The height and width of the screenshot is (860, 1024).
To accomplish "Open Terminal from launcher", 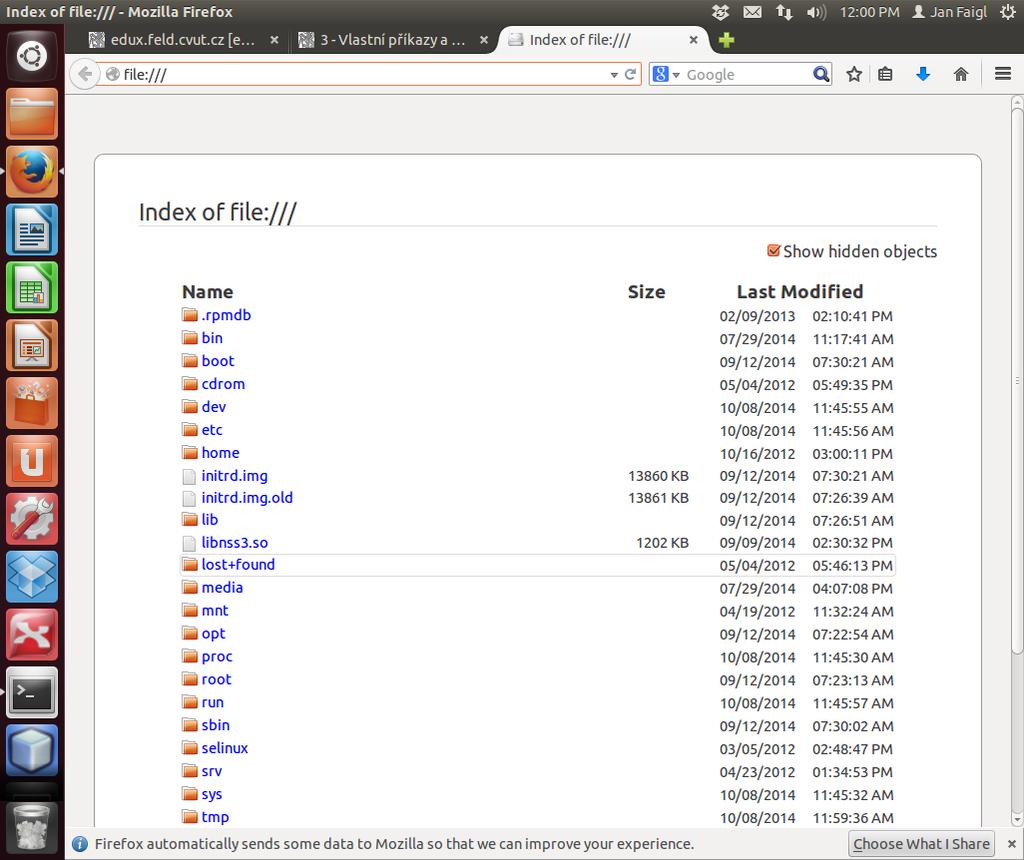I will pos(31,692).
